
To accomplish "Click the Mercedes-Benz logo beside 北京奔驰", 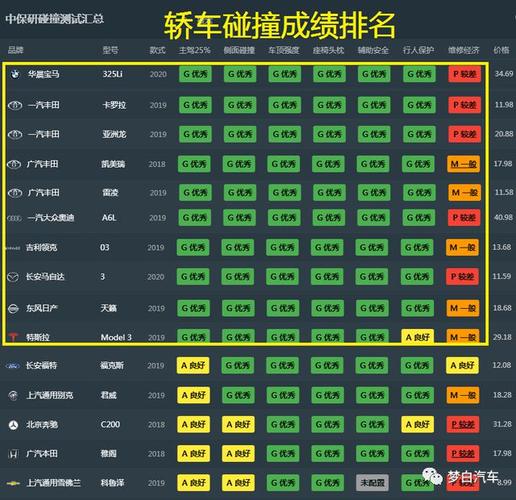I will point(13,425).
